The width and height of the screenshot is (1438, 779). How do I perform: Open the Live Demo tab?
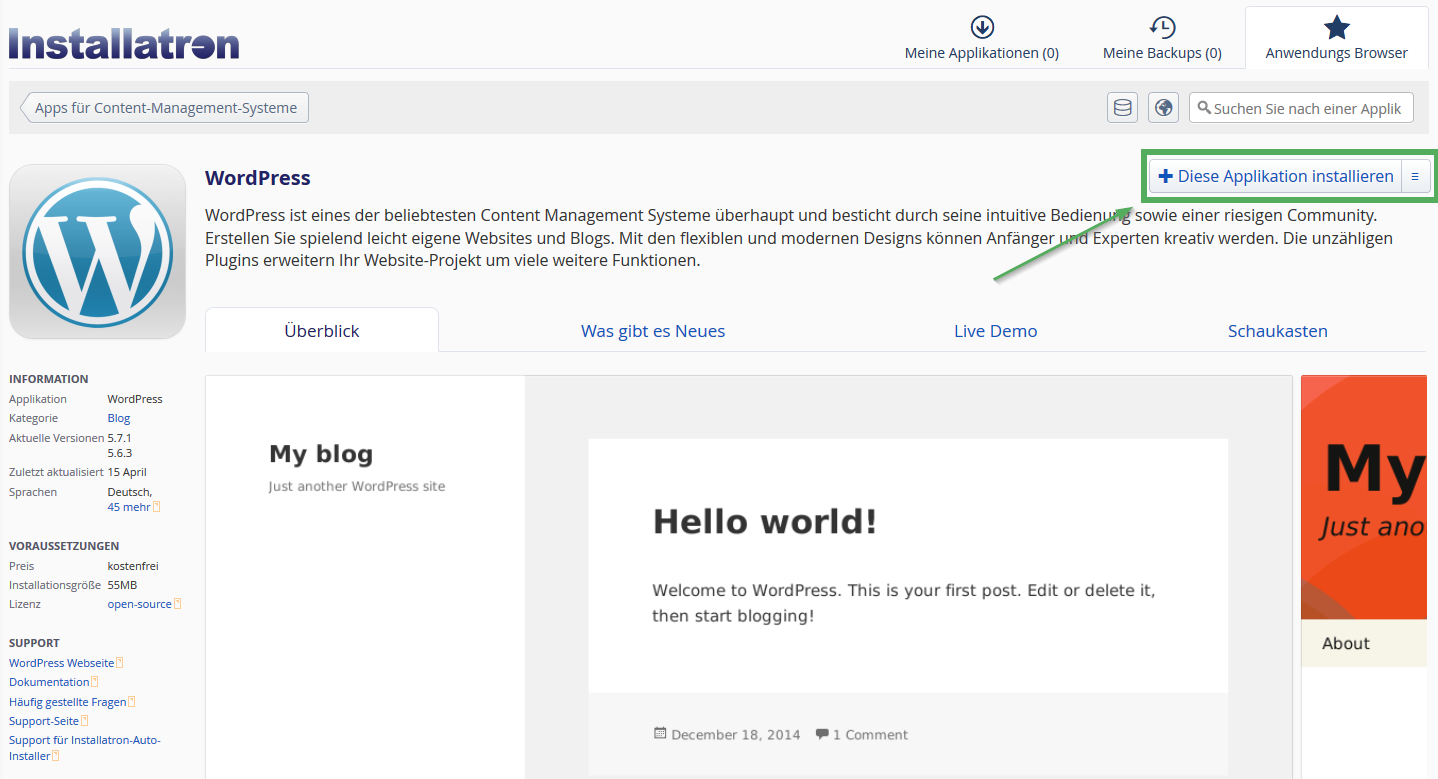(996, 330)
